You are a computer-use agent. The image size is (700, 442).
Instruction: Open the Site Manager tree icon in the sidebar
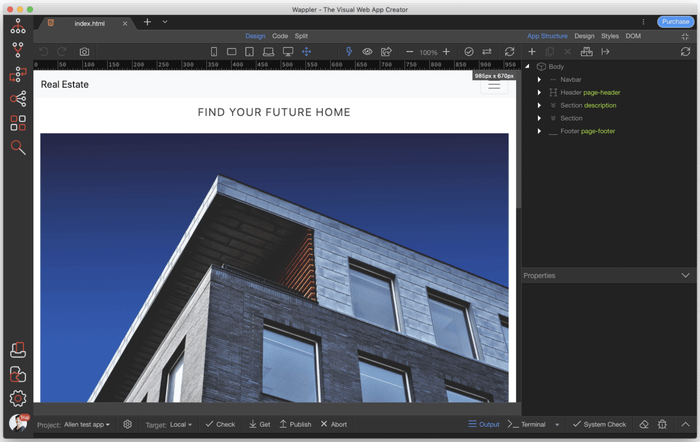[x=18, y=26]
